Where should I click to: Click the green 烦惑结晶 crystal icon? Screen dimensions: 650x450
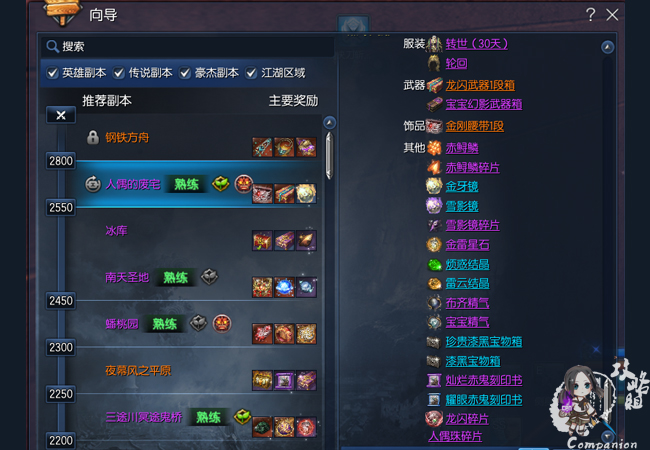tap(434, 264)
